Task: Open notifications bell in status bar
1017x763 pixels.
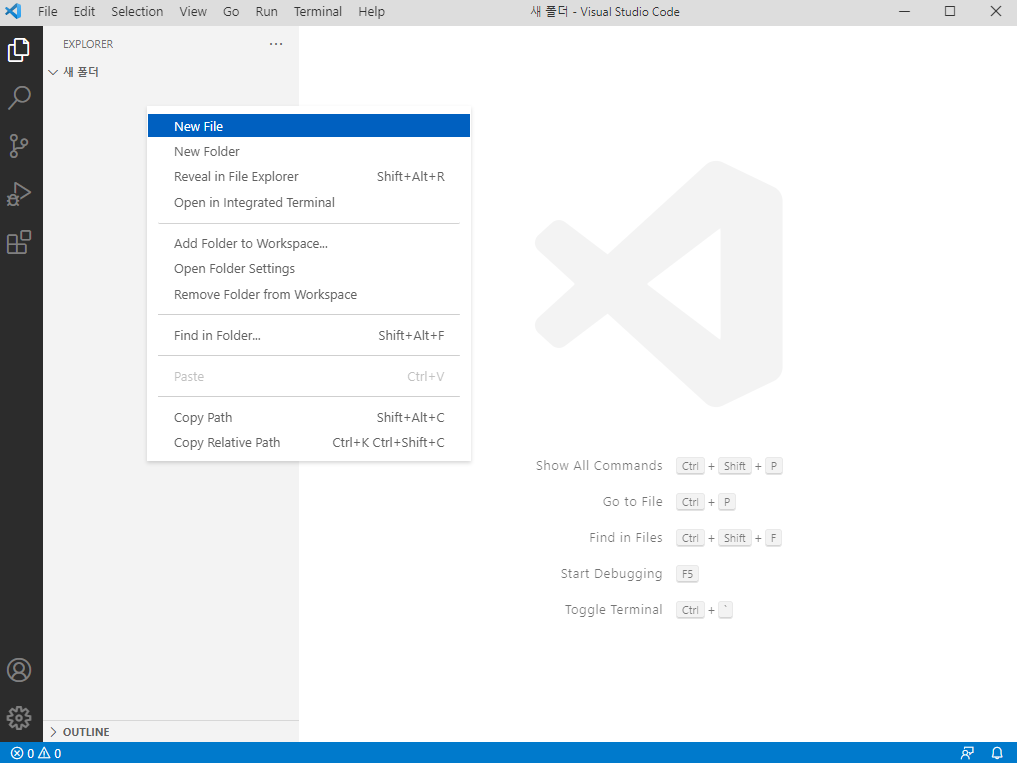Action: [998, 753]
